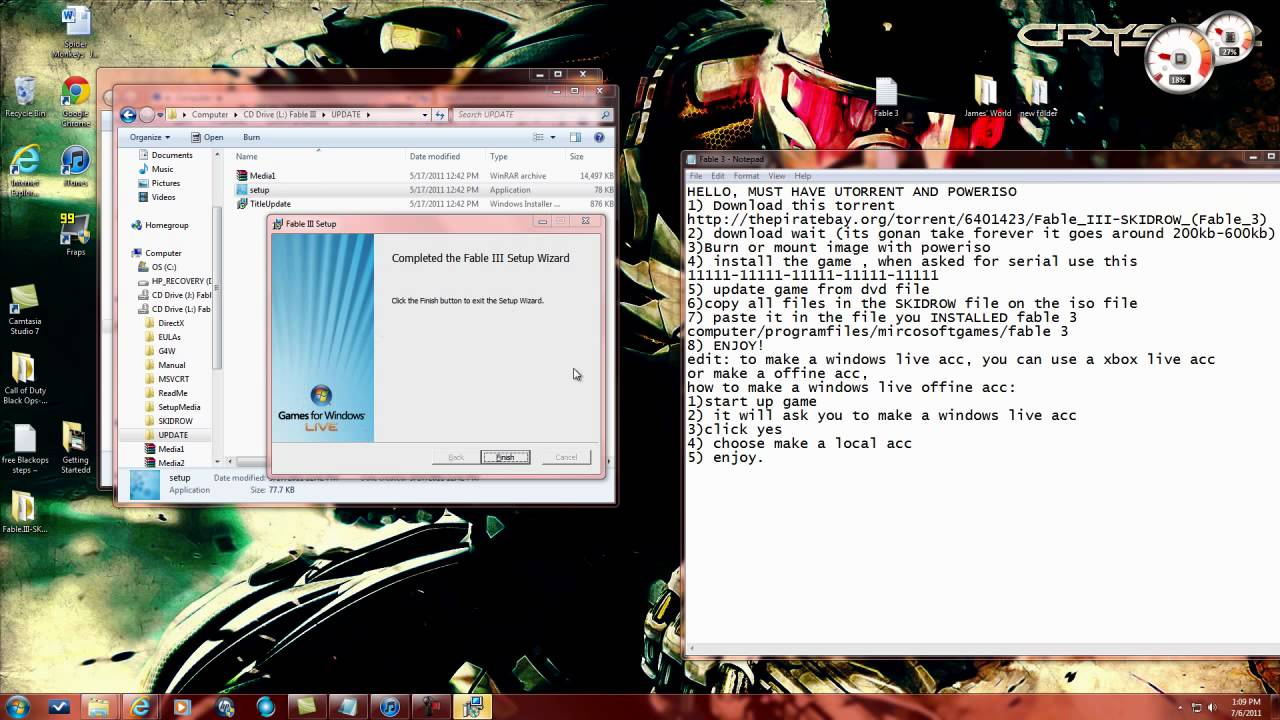
Task: Open the view options dropdown arrow
Action: click(552, 137)
